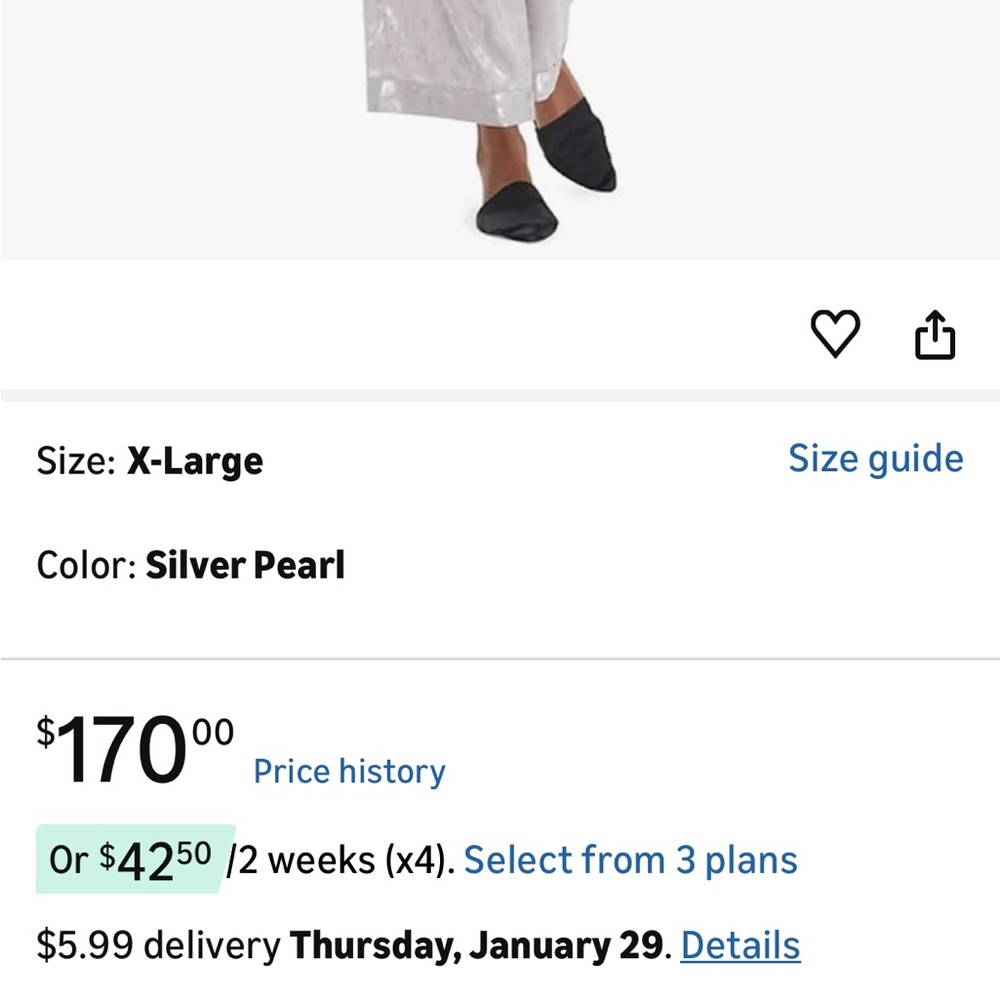The height and width of the screenshot is (1000, 1000).
Task: Open the Size guide link
Action: click(x=876, y=459)
